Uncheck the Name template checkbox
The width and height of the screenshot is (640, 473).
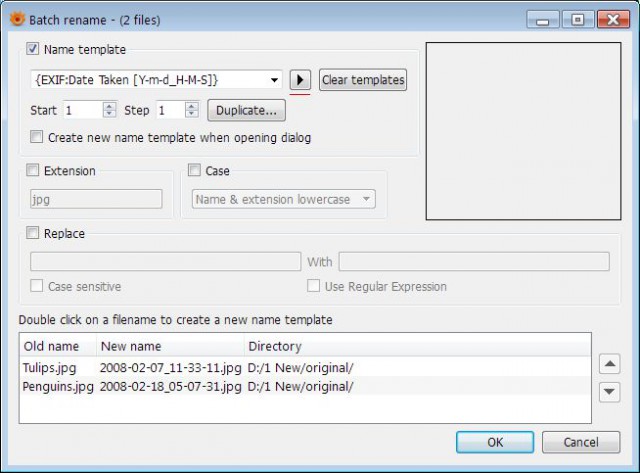click(x=33, y=49)
